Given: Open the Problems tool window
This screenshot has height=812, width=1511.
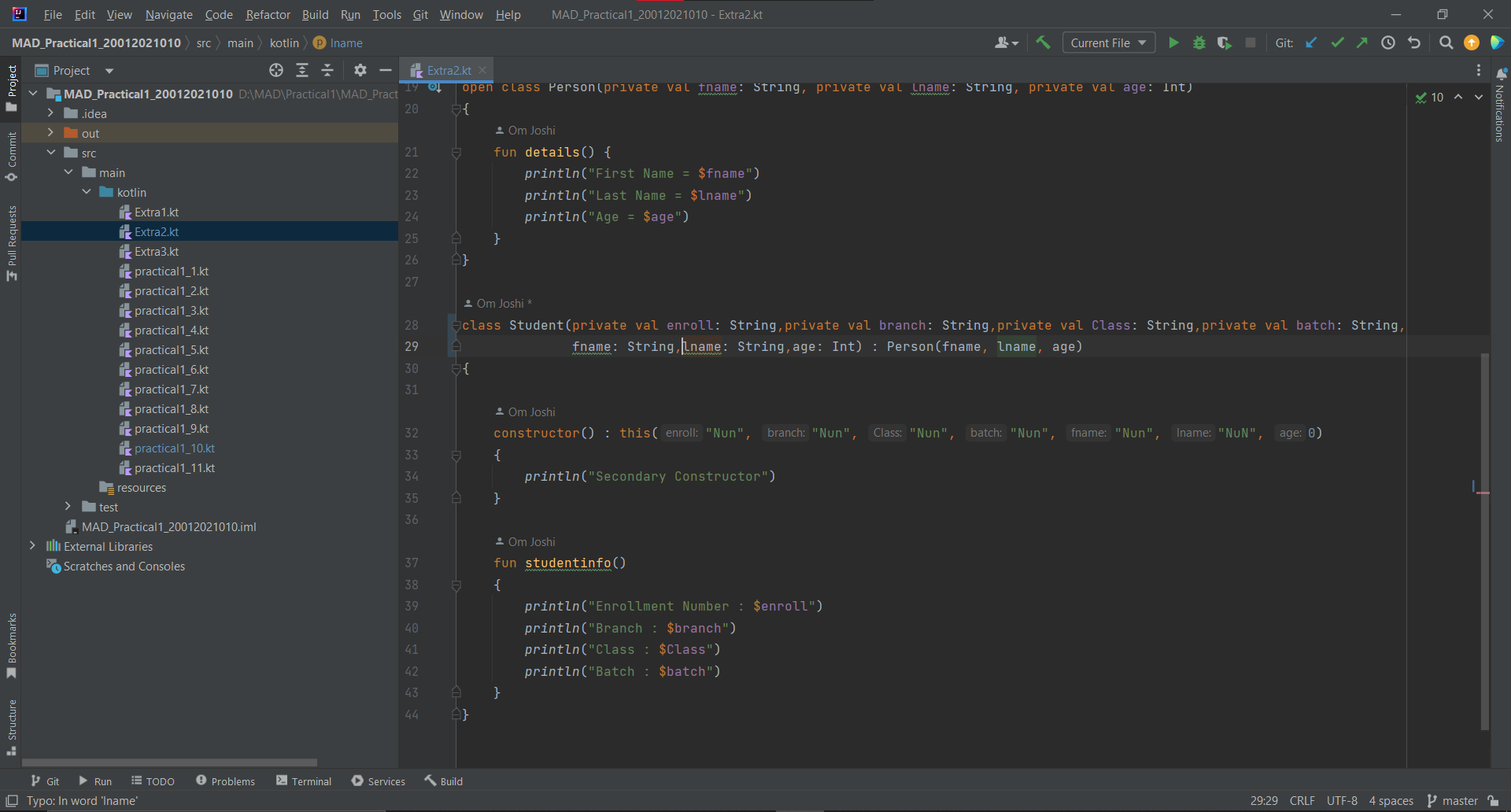Looking at the screenshot, I should tap(225, 781).
